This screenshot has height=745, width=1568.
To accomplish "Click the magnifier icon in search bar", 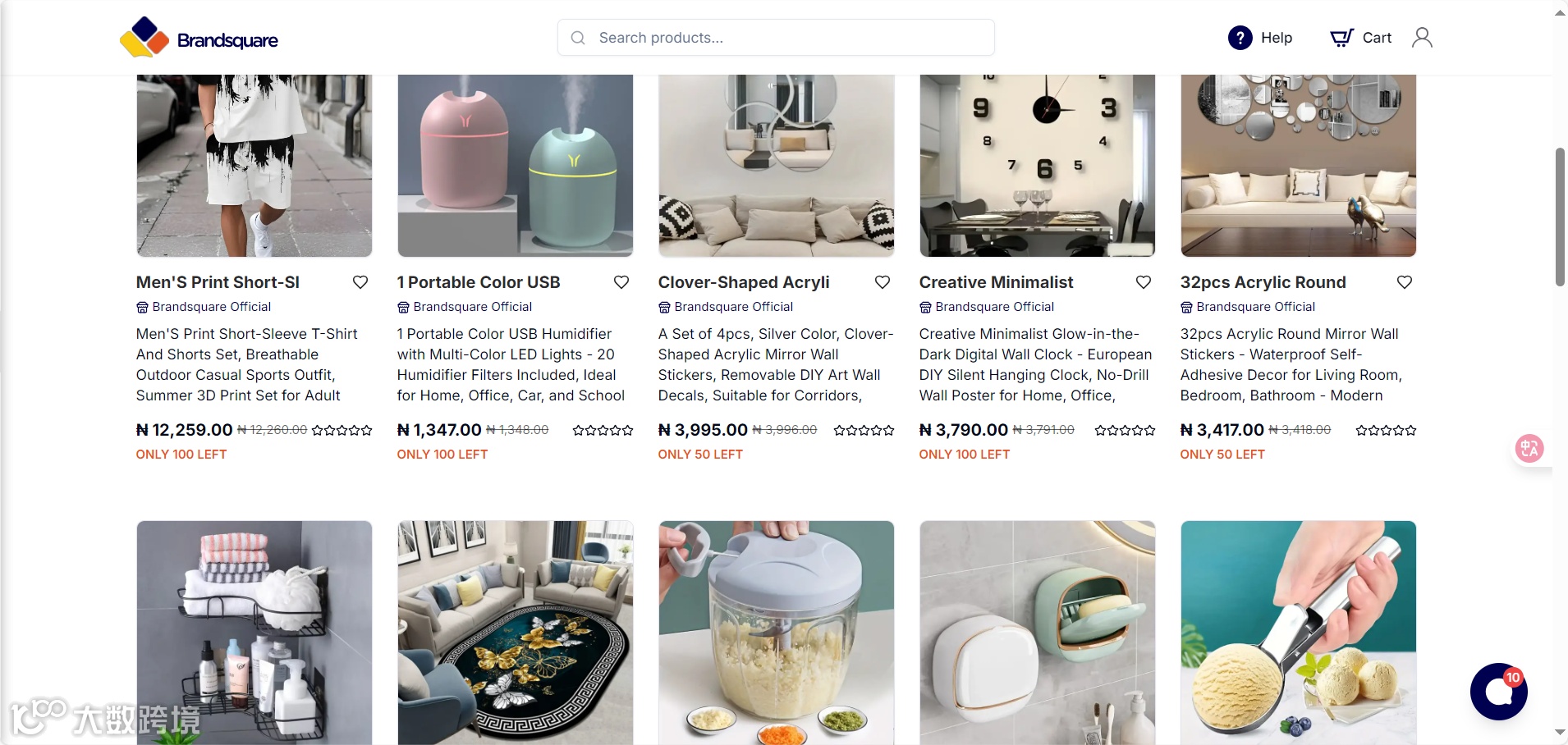I will click(578, 38).
